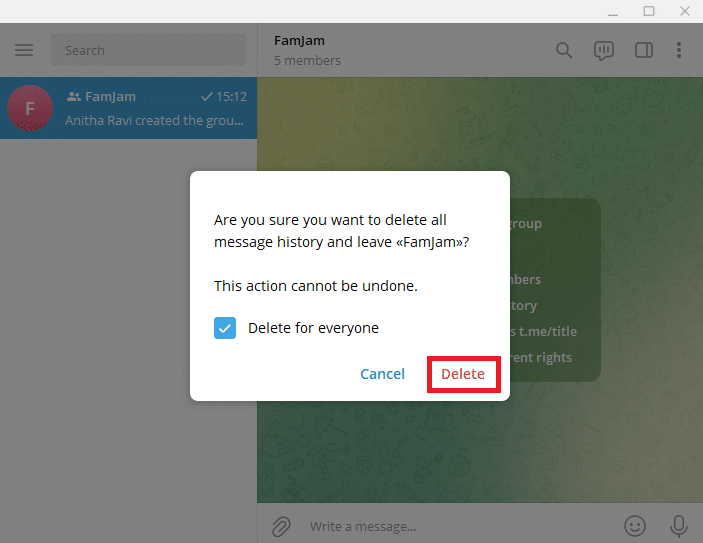Click the FamJam avatar thumbnail
Screen dimensions: 703x543
click(30, 108)
